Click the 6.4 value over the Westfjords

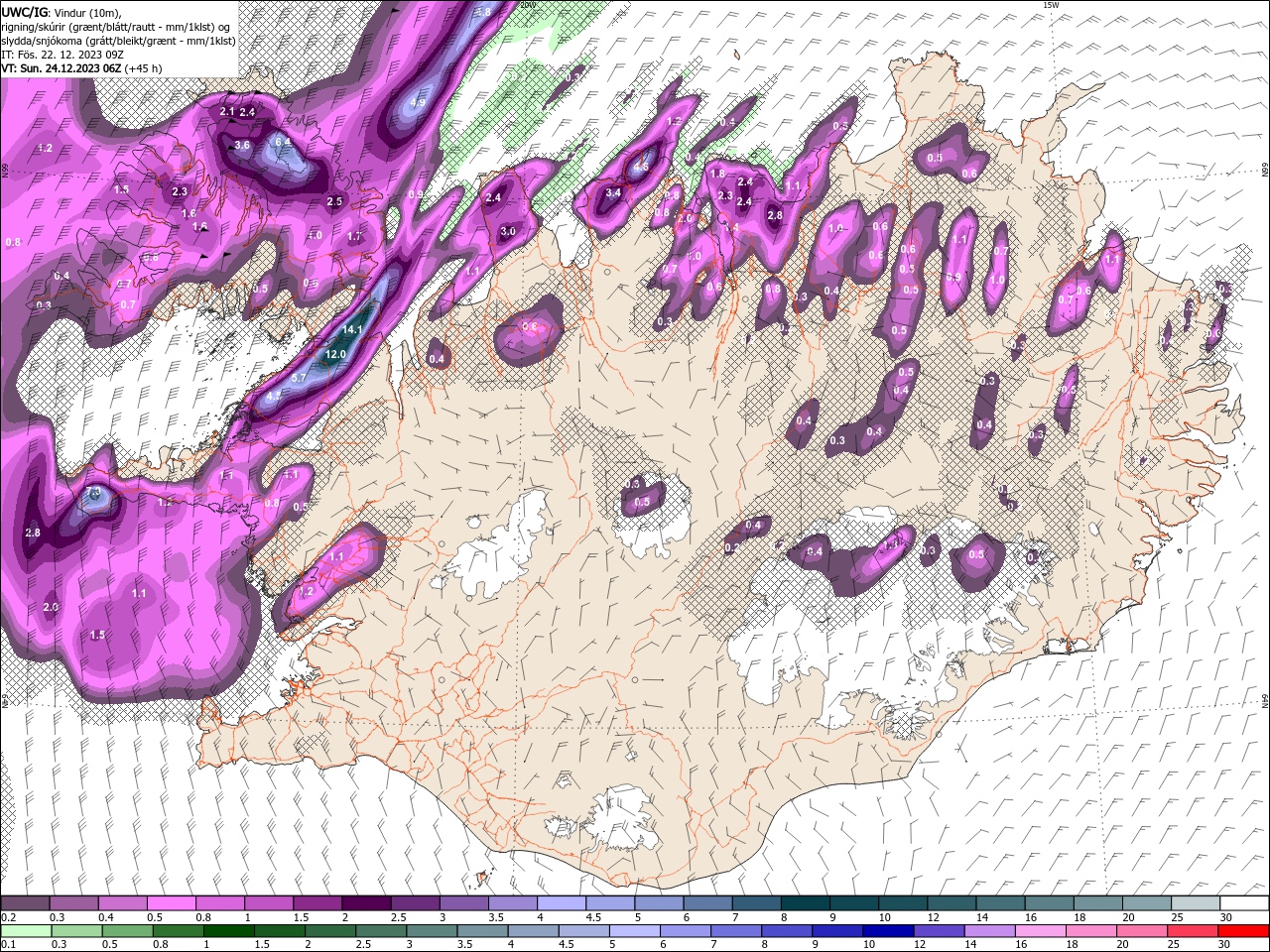283,142
